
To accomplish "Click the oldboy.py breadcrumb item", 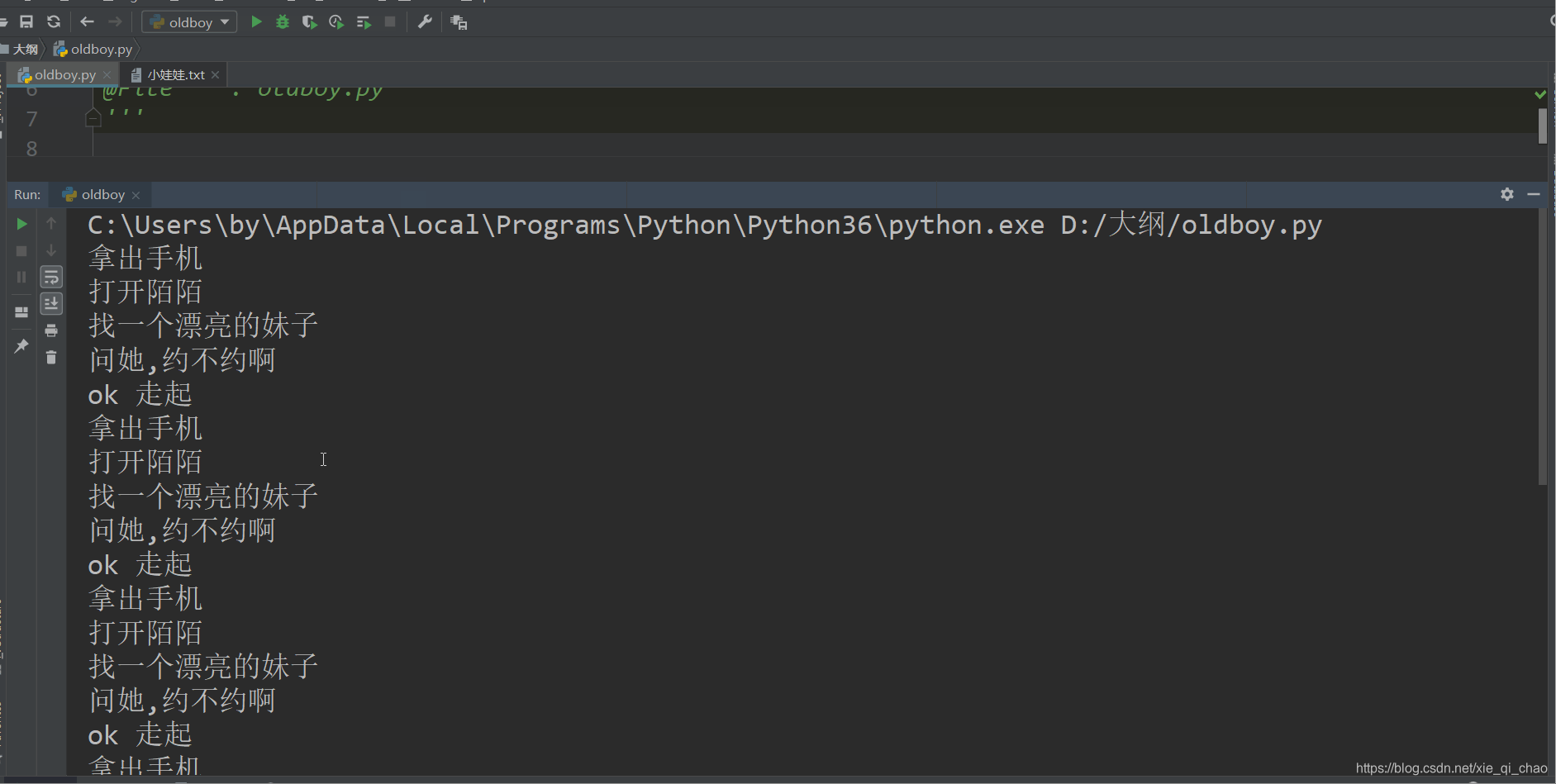I will pyautogui.click(x=93, y=50).
